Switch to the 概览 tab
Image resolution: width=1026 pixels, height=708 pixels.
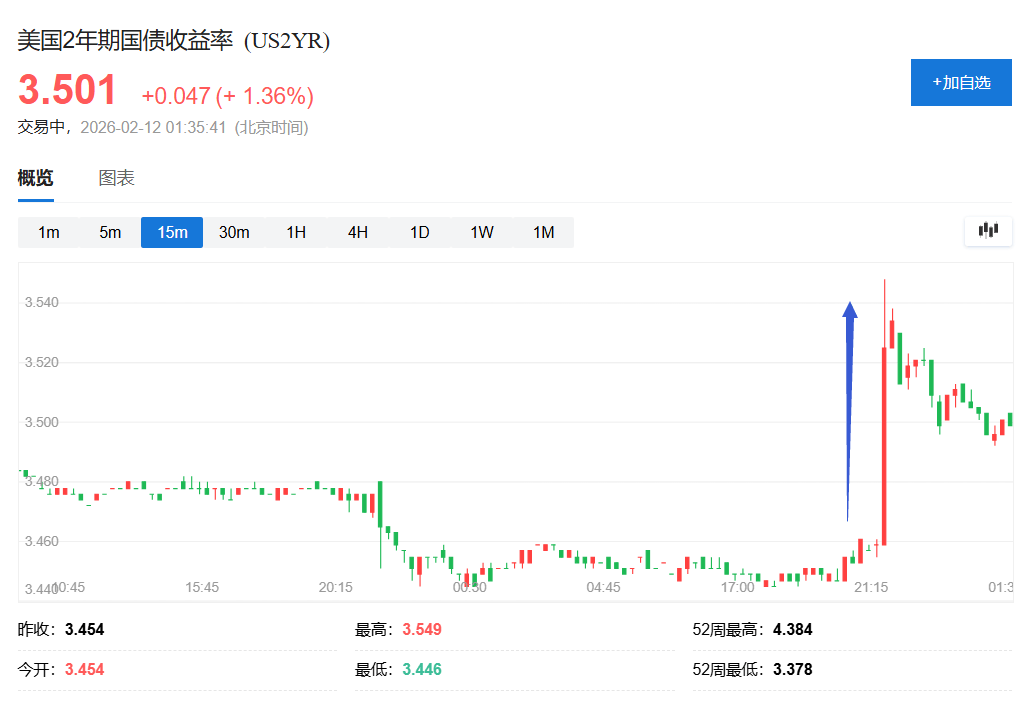tap(36, 179)
